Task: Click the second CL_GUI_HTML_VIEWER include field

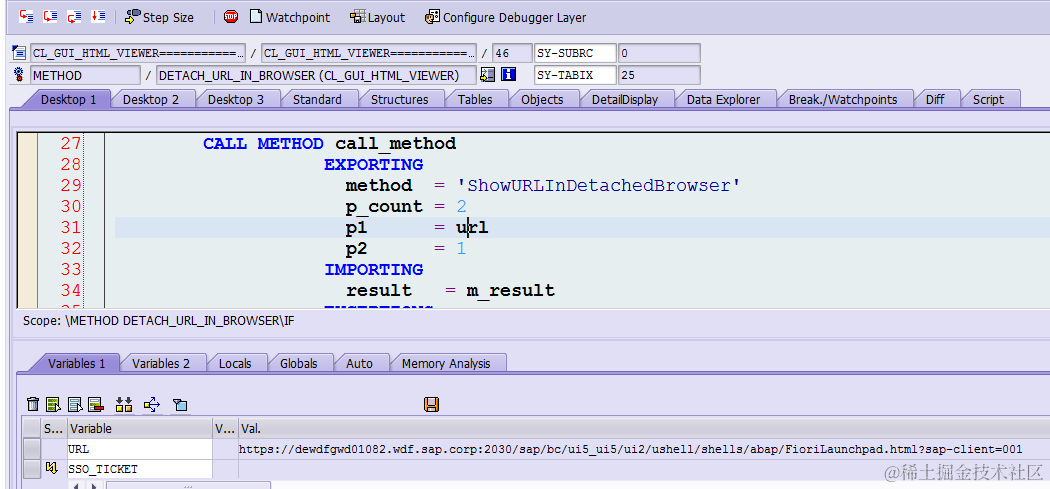Action: [369, 54]
